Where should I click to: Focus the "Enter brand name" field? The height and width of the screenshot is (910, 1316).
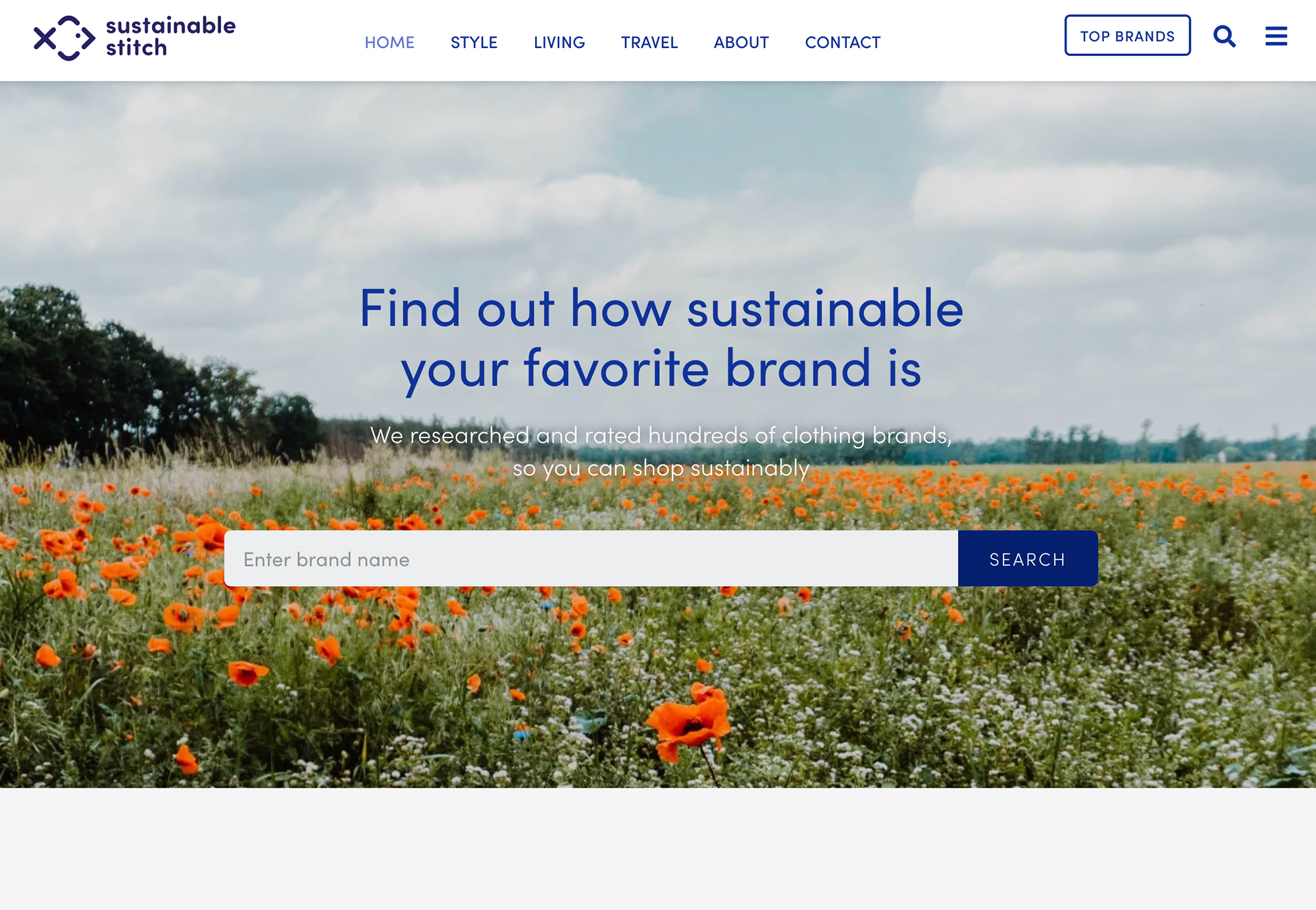[x=591, y=559]
